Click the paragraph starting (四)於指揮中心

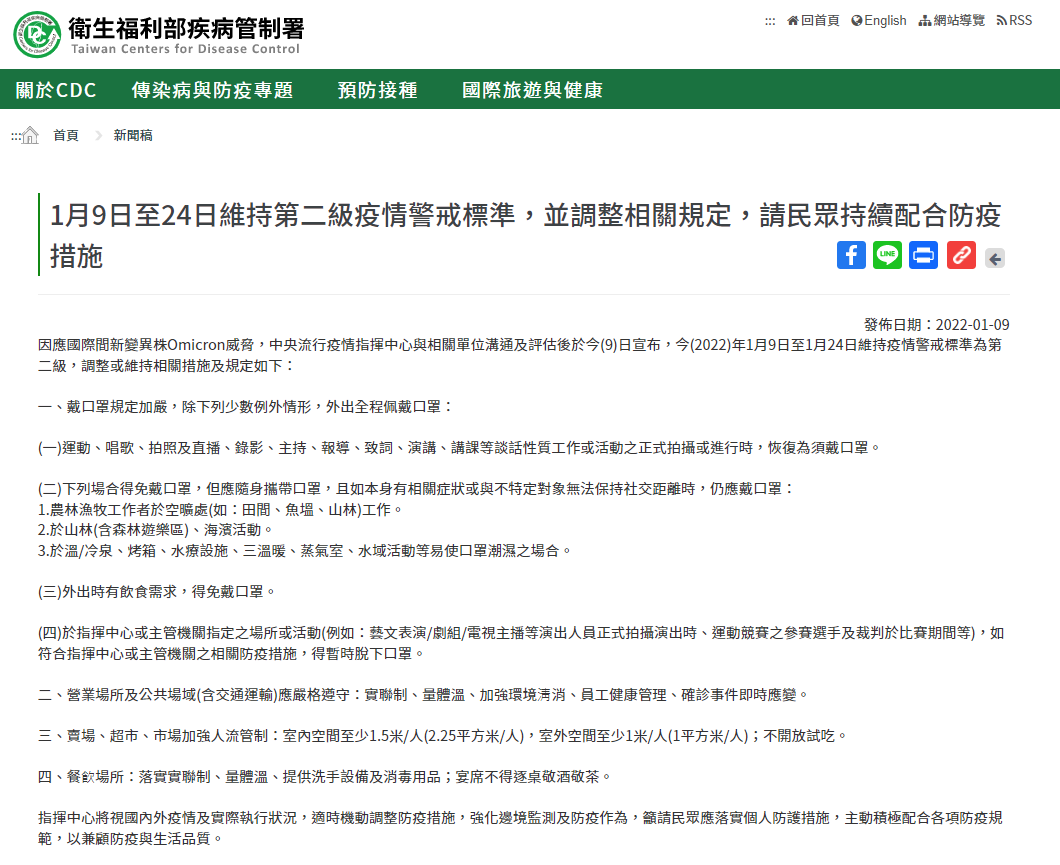tap(521, 643)
